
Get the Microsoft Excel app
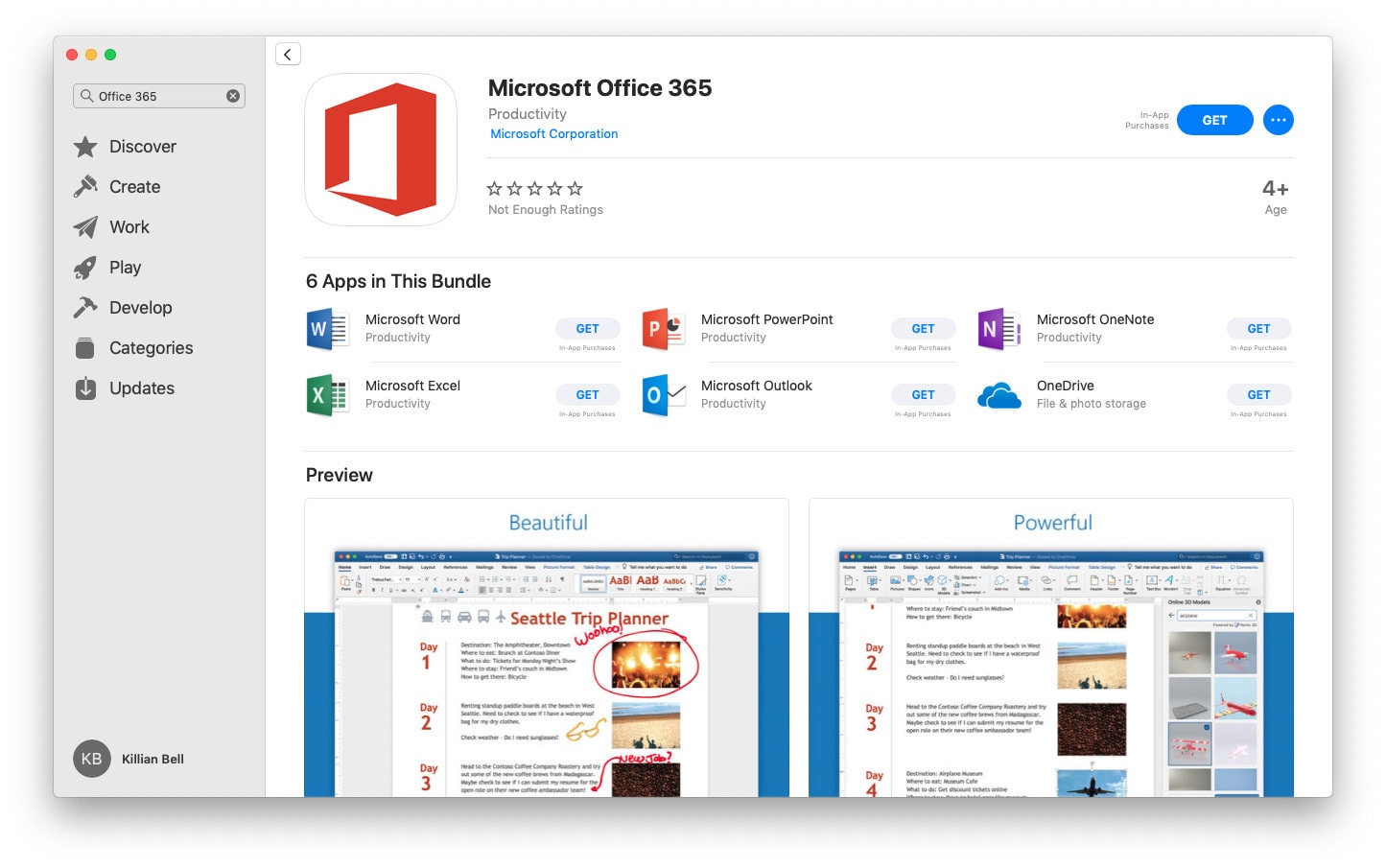(587, 395)
